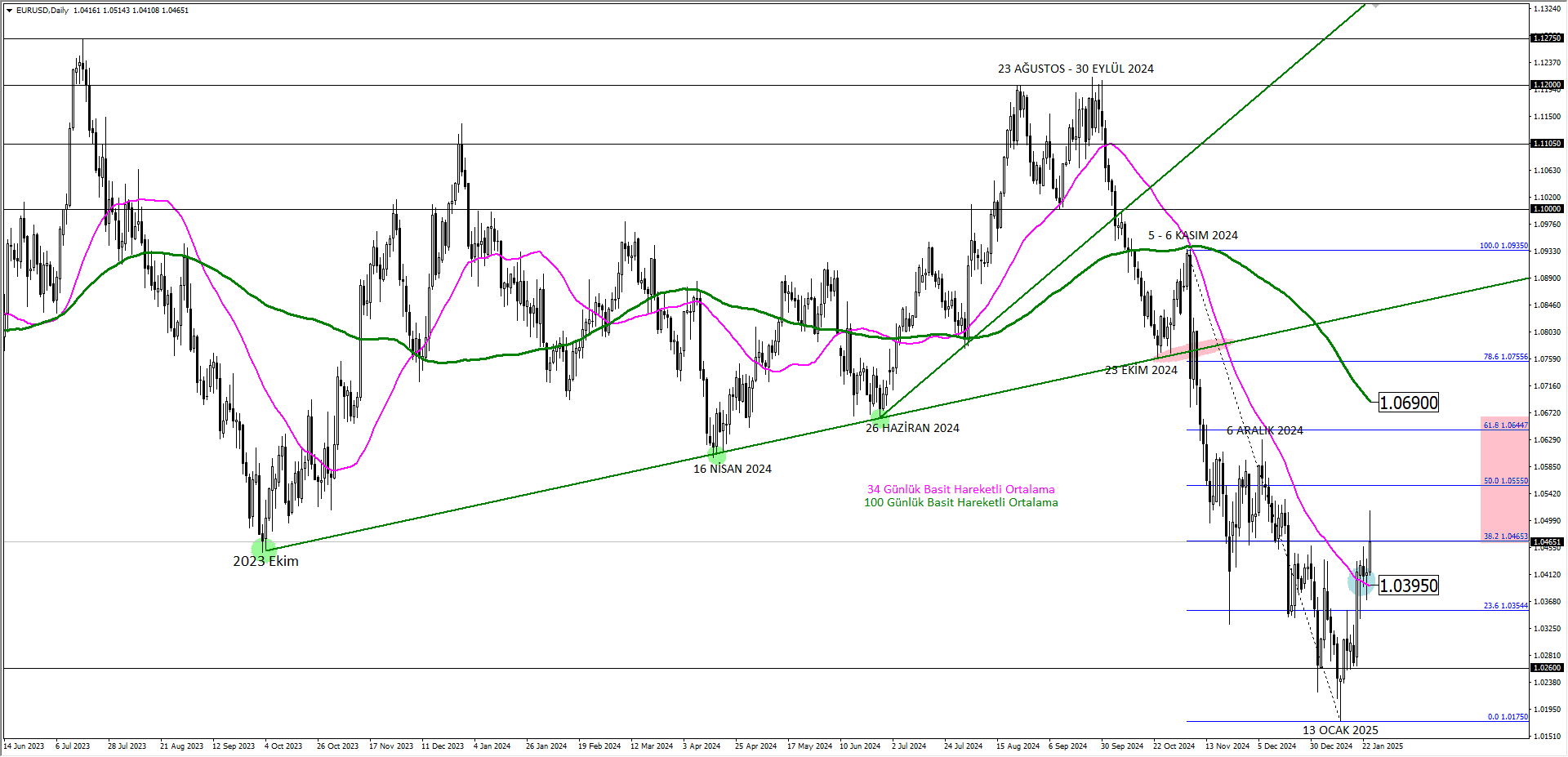Viewport: 1568px width, 757px height.
Task: Select Fibonacci label '78.6 1.07556'
Action: pos(1505,357)
